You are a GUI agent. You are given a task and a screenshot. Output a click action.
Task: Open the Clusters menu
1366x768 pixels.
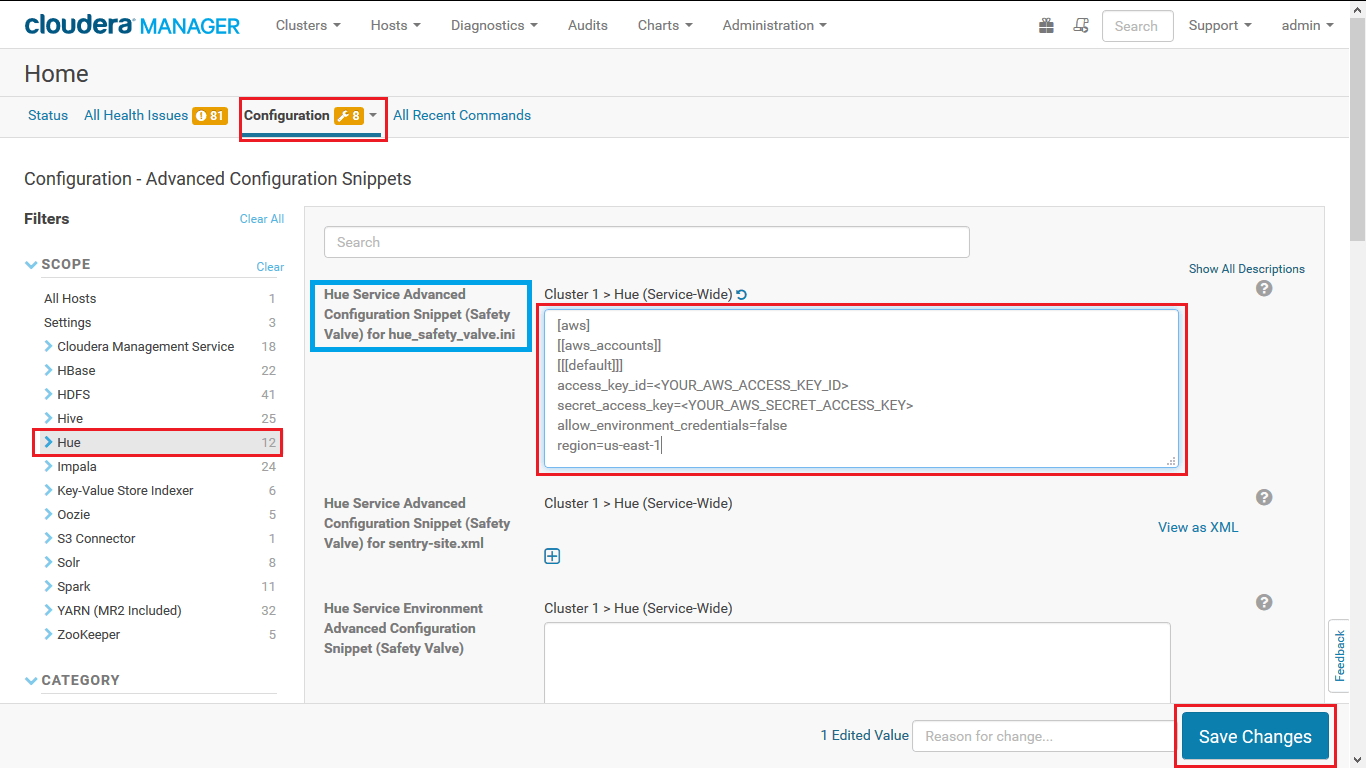[308, 25]
